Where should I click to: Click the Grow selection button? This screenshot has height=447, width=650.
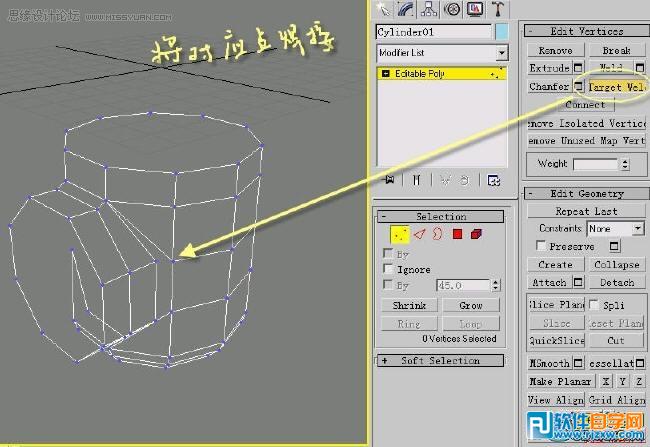click(471, 306)
